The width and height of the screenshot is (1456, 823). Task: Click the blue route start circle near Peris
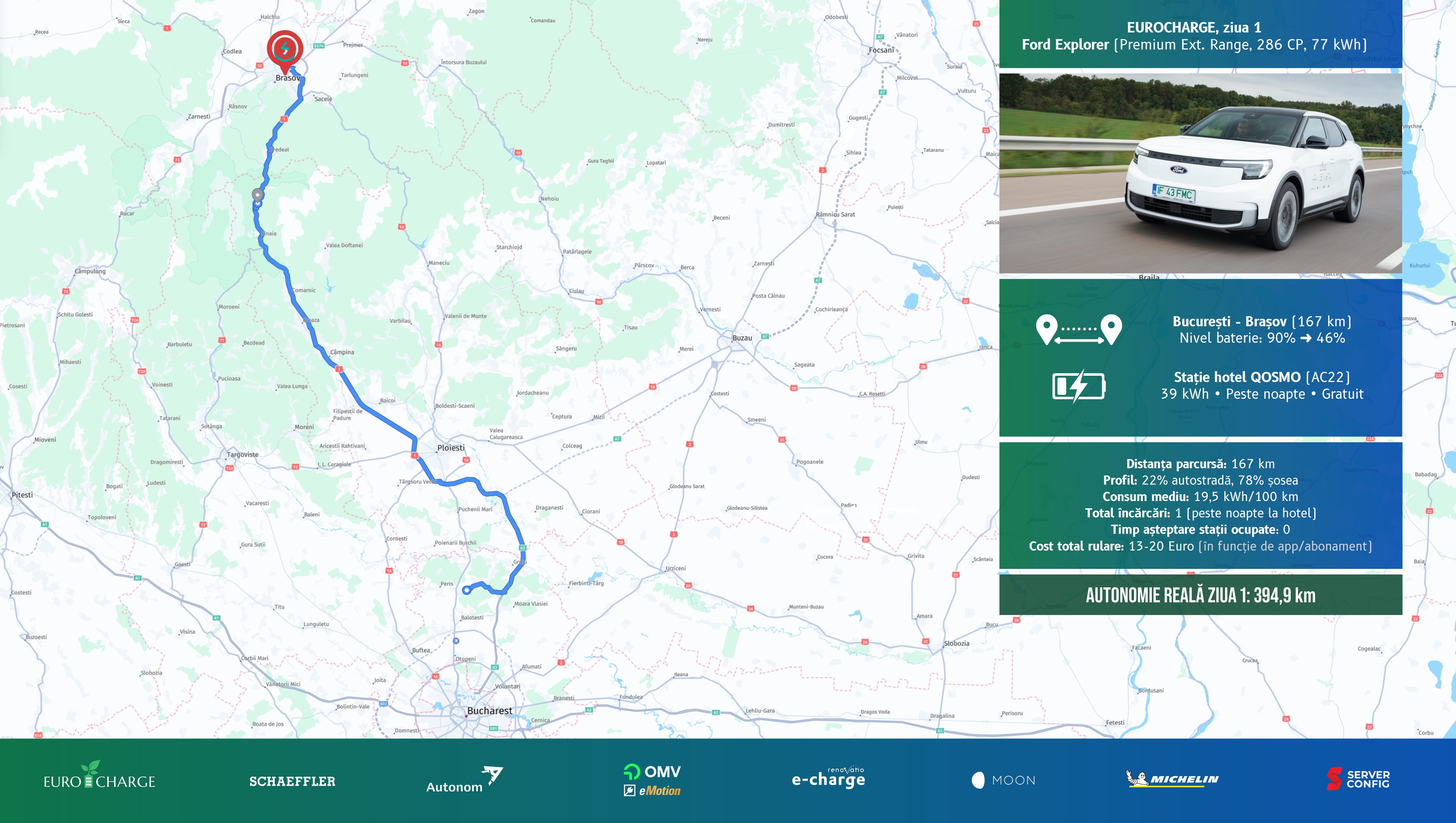(x=467, y=590)
